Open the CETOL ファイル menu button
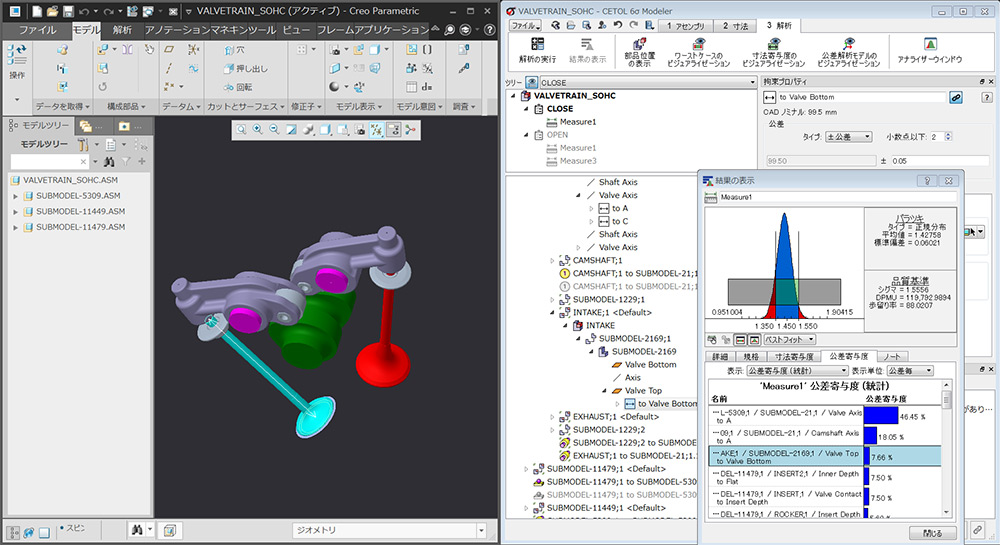 [x=526, y=25]
